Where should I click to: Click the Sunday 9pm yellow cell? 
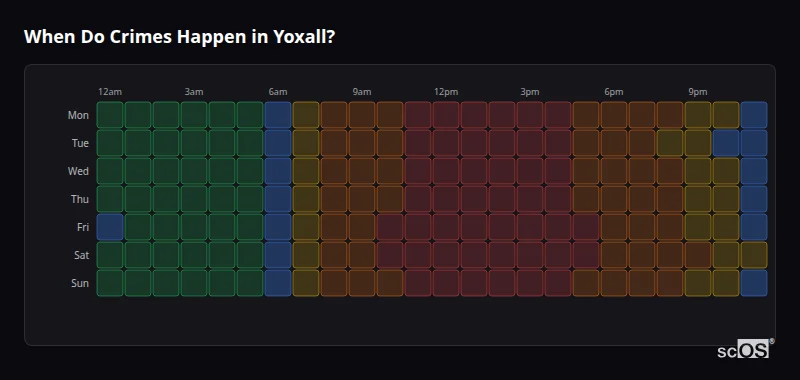(x=698, y=283)
